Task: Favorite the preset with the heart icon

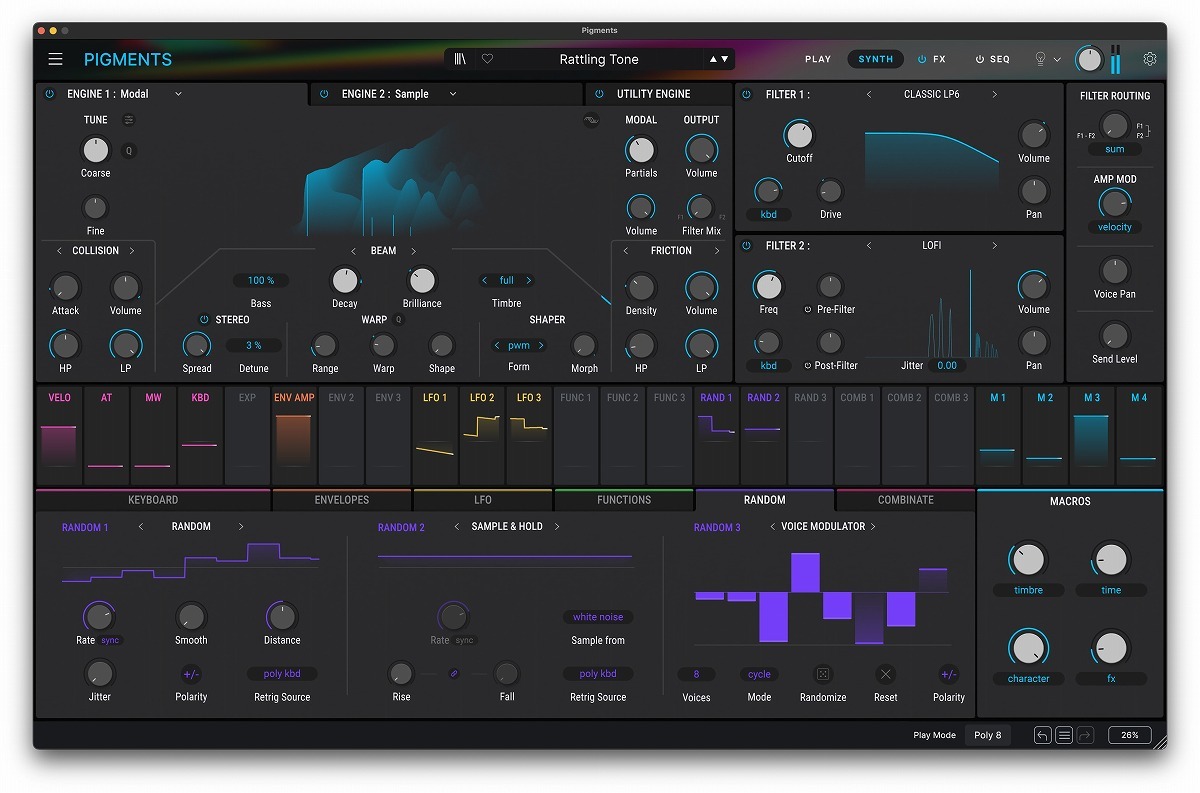Action: [487, 59]
